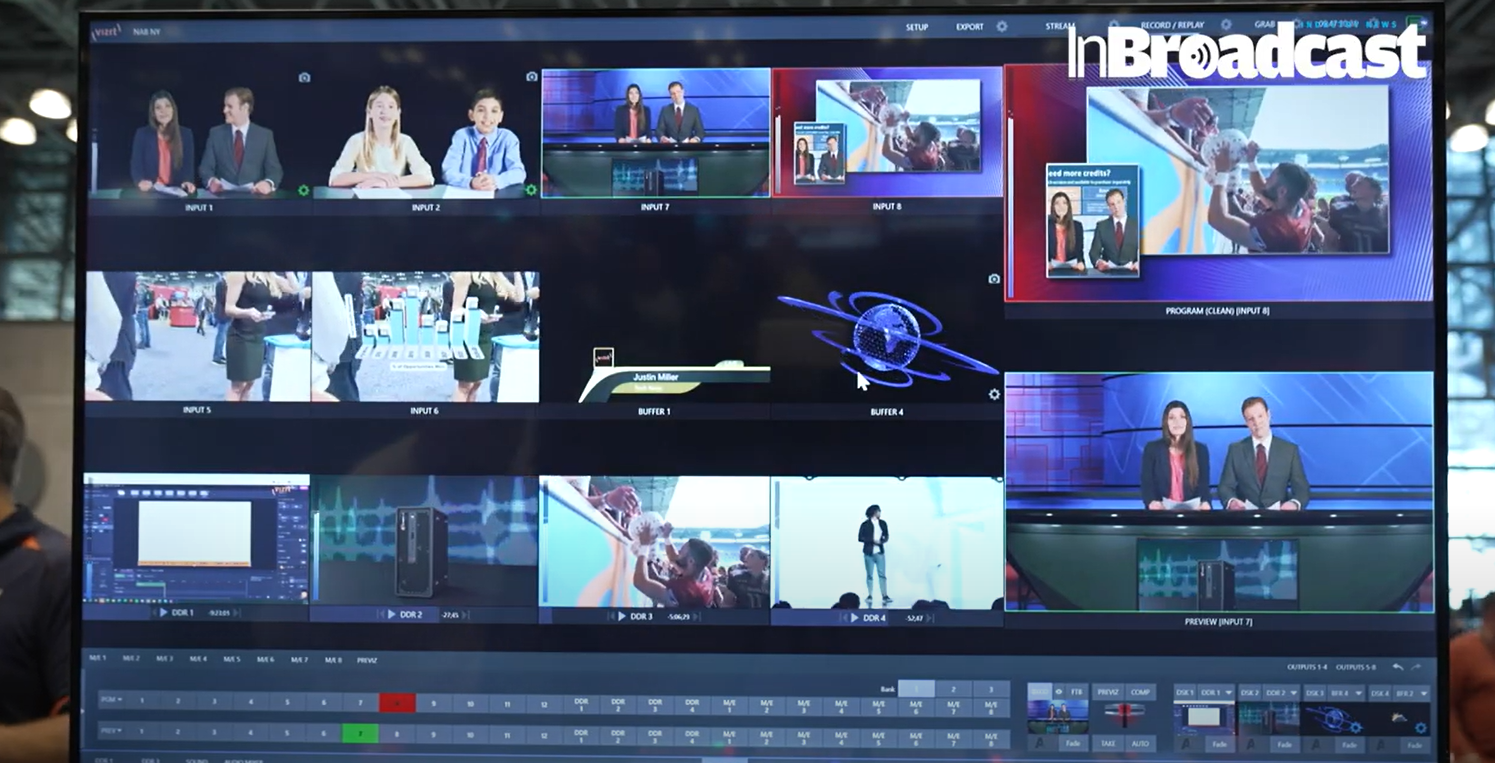Toggle the BKGD delegate button

pyautogui.click(x=1040, y=692)
